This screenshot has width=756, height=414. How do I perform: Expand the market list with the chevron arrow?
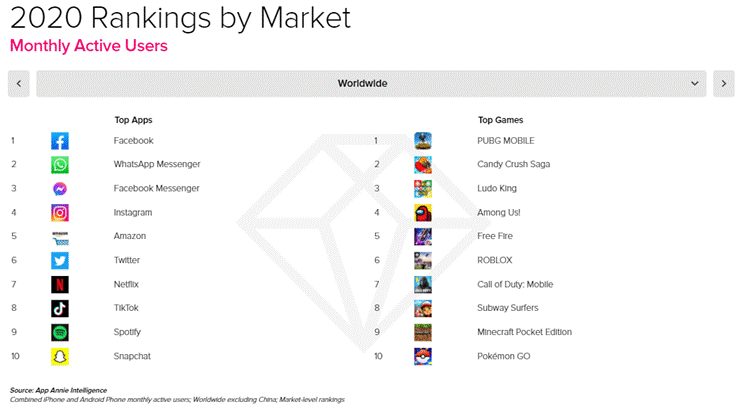tap(695, 83)
